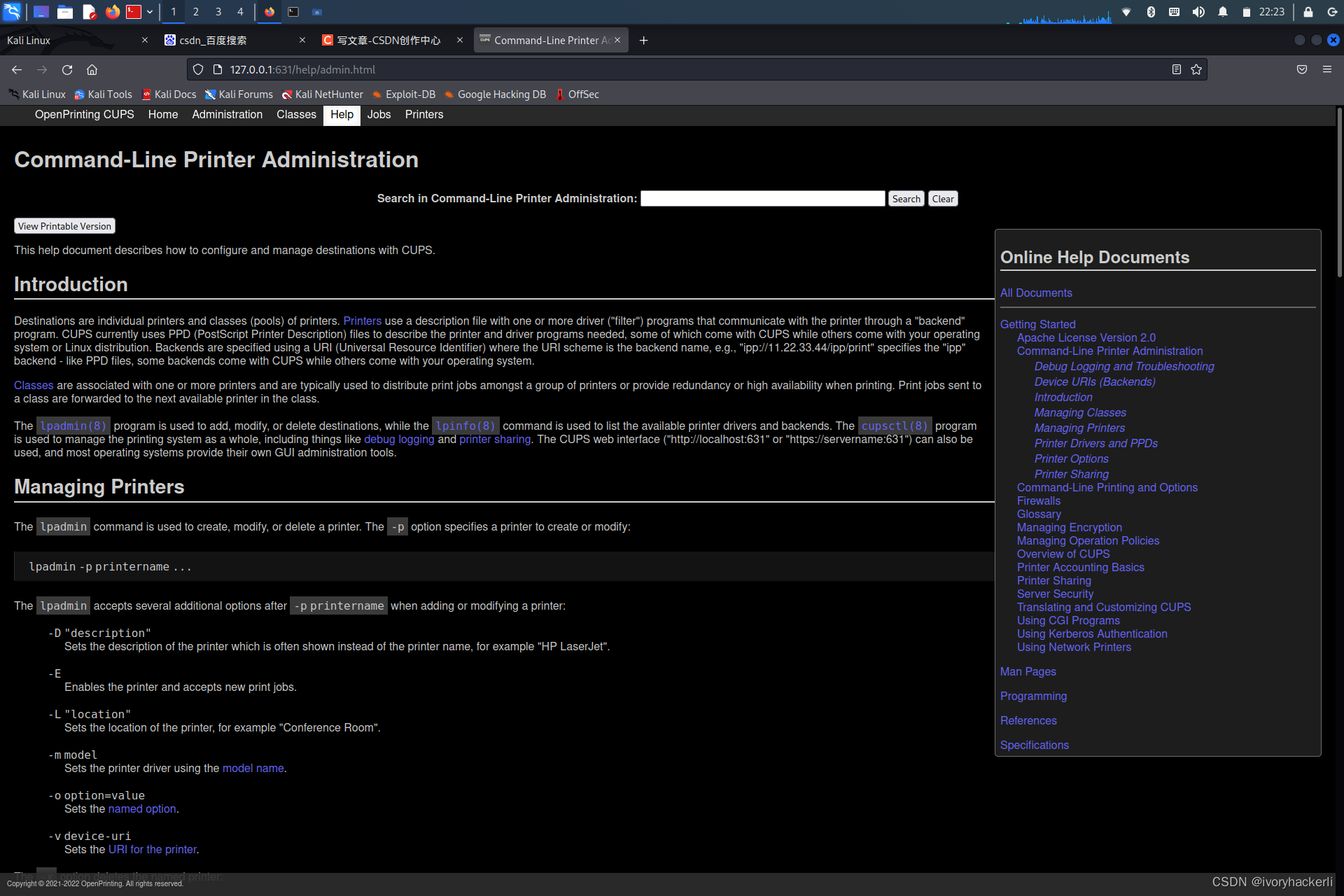1344x896 pixels.
Task: Open the terminal launcher dropdown arrow in the taskbar
Action: [150, 12]
